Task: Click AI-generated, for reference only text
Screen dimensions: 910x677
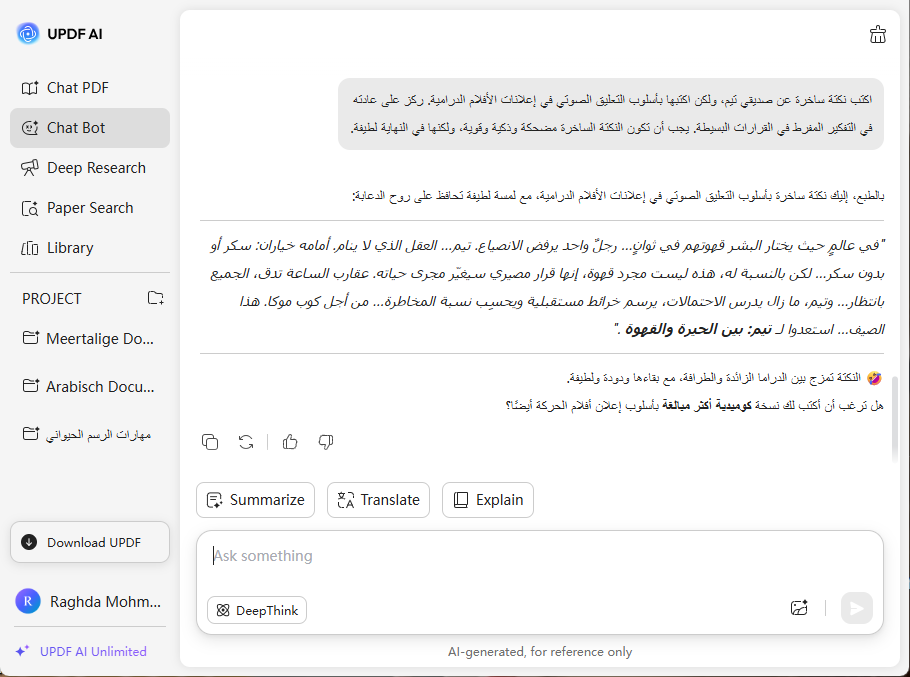Action: (x=540, y=652)
